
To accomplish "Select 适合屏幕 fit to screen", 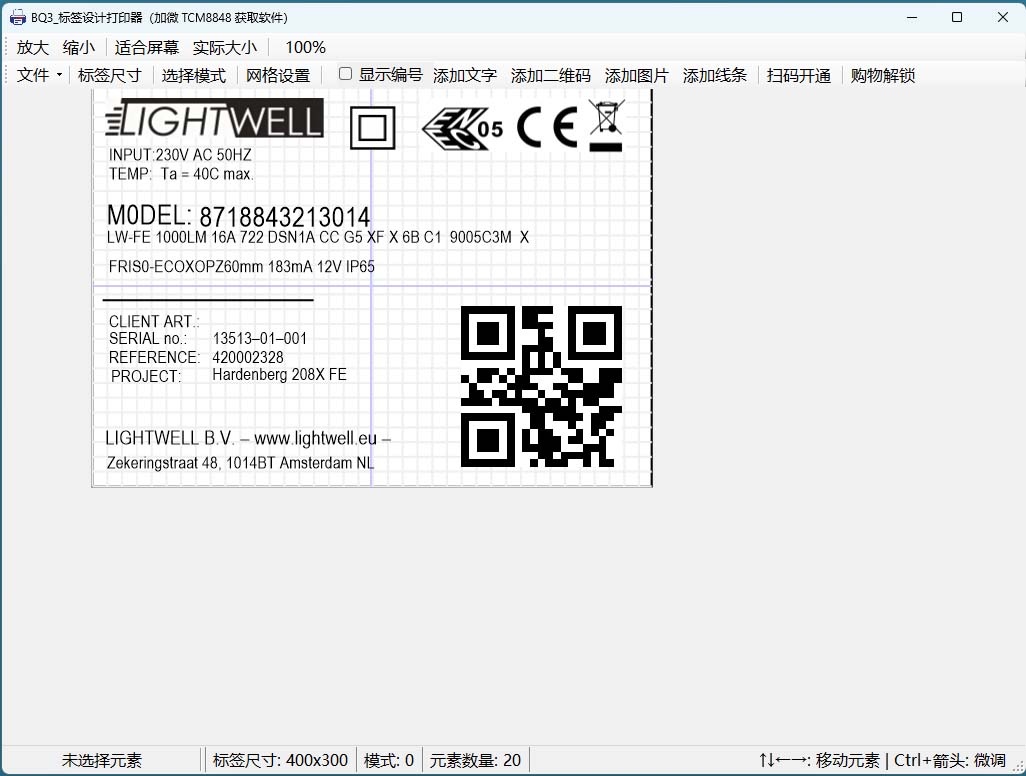I will (147, 48).
